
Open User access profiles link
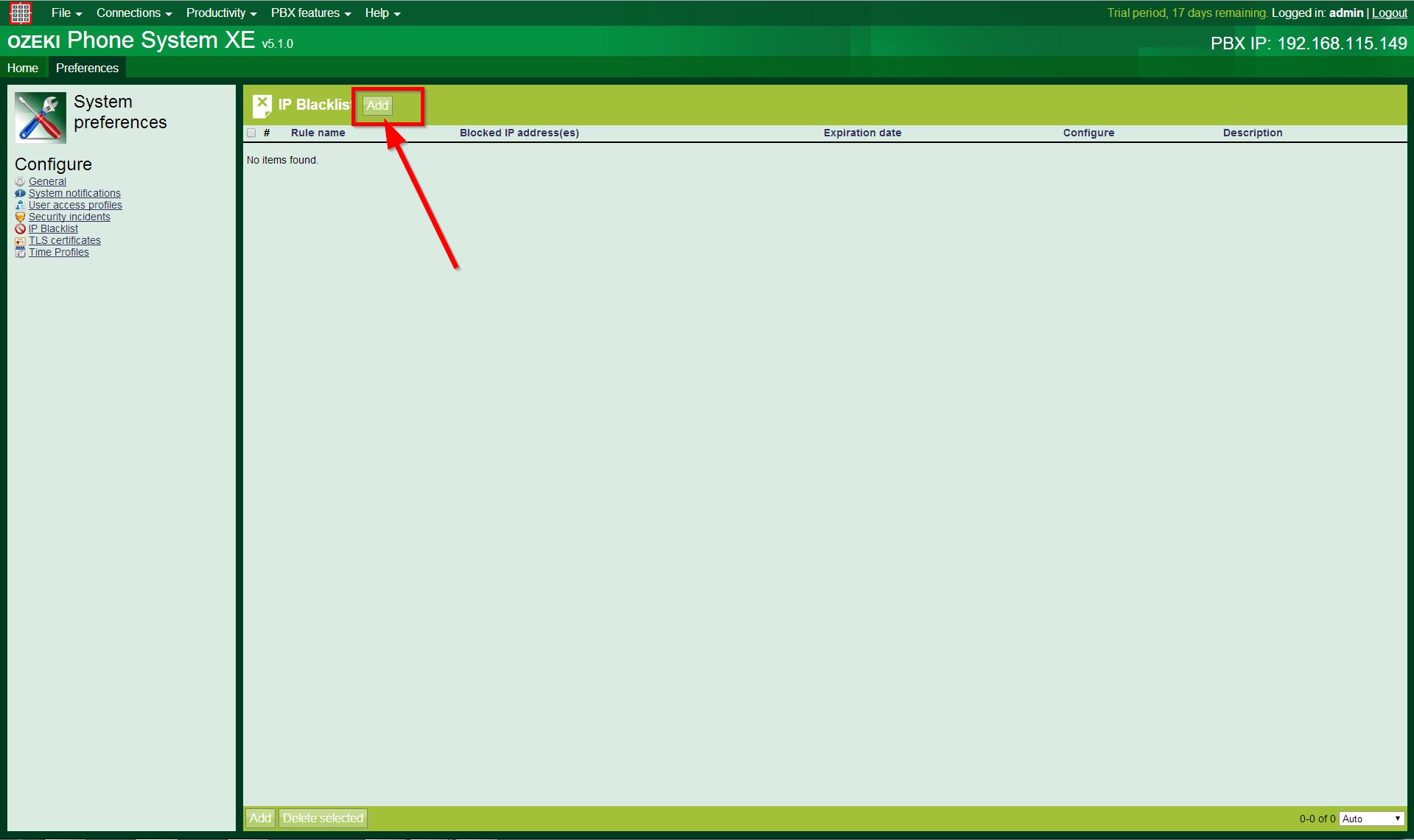click(x=75, y=206)
